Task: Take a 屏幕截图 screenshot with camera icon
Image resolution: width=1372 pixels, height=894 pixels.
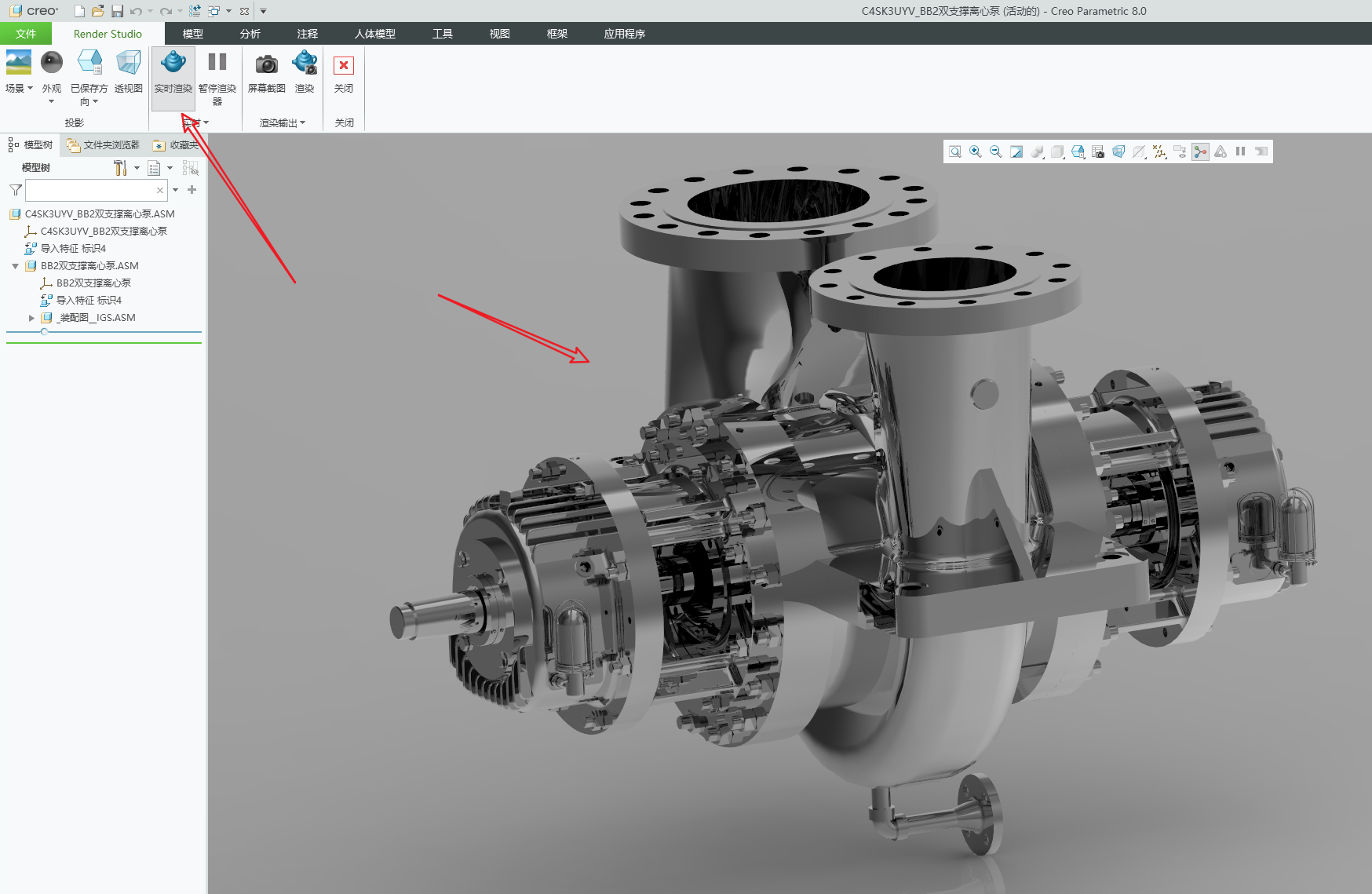Action: (x=267, y=63)
